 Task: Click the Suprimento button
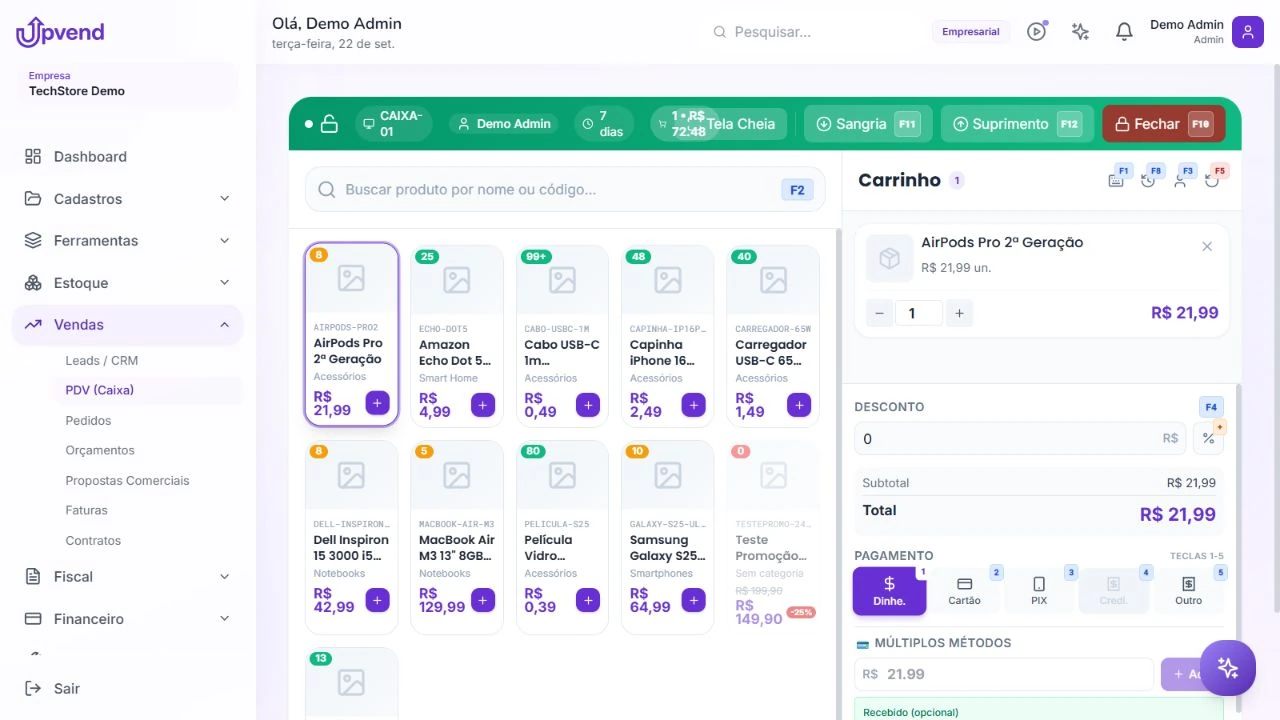tap(1017, 124)
